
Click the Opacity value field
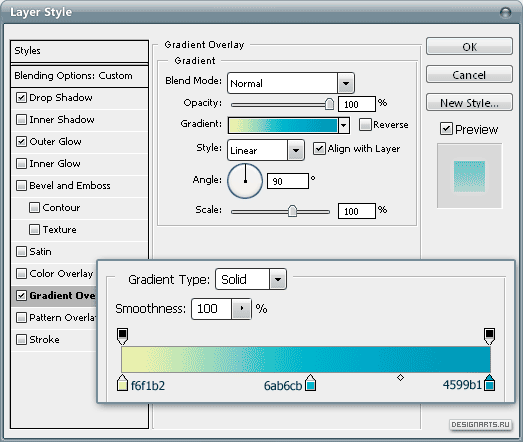tap(357, 104)
